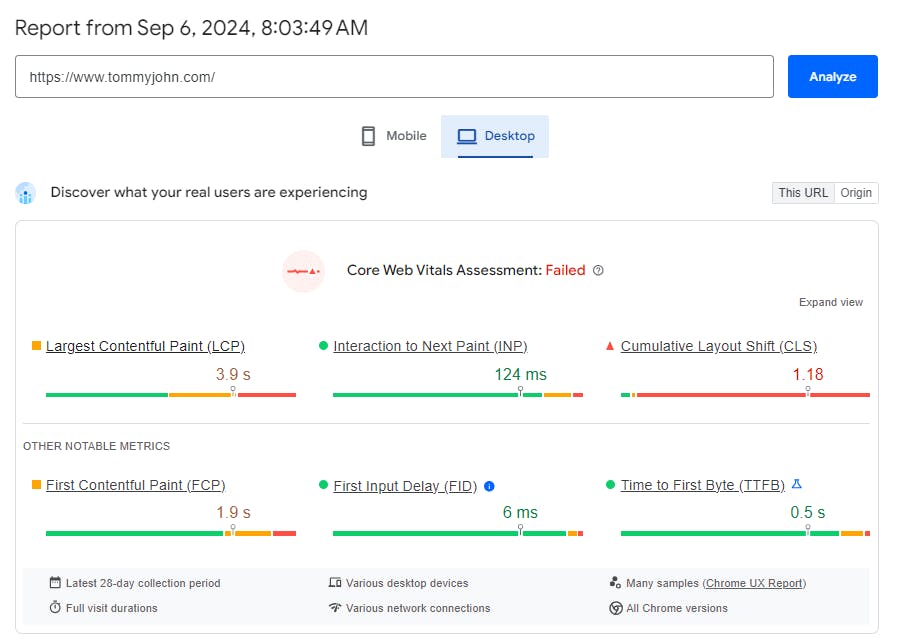The image size is (902, 641).
Task: Switch to Origin data toggle
Action: coord(856,193)
